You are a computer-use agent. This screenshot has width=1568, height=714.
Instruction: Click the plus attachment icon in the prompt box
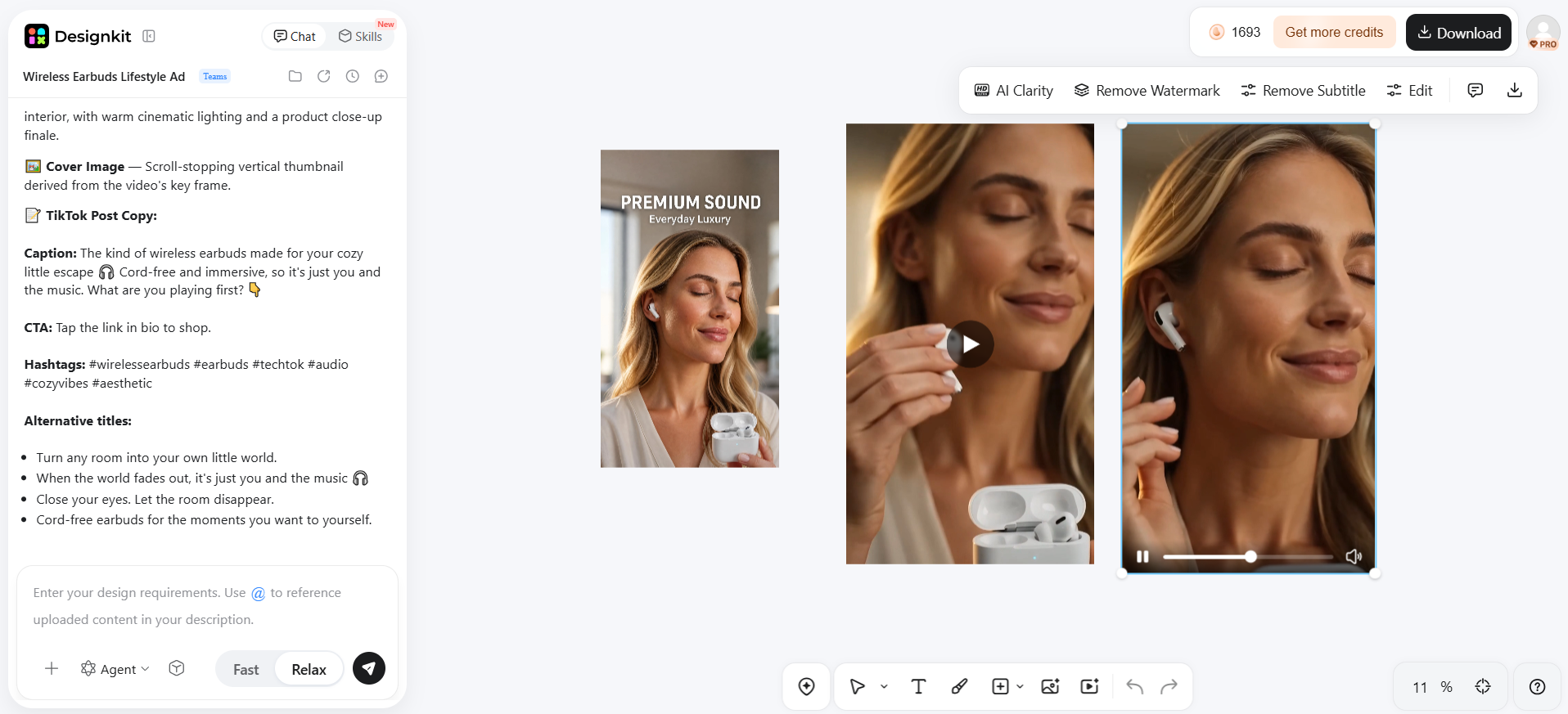coord(52,668)
